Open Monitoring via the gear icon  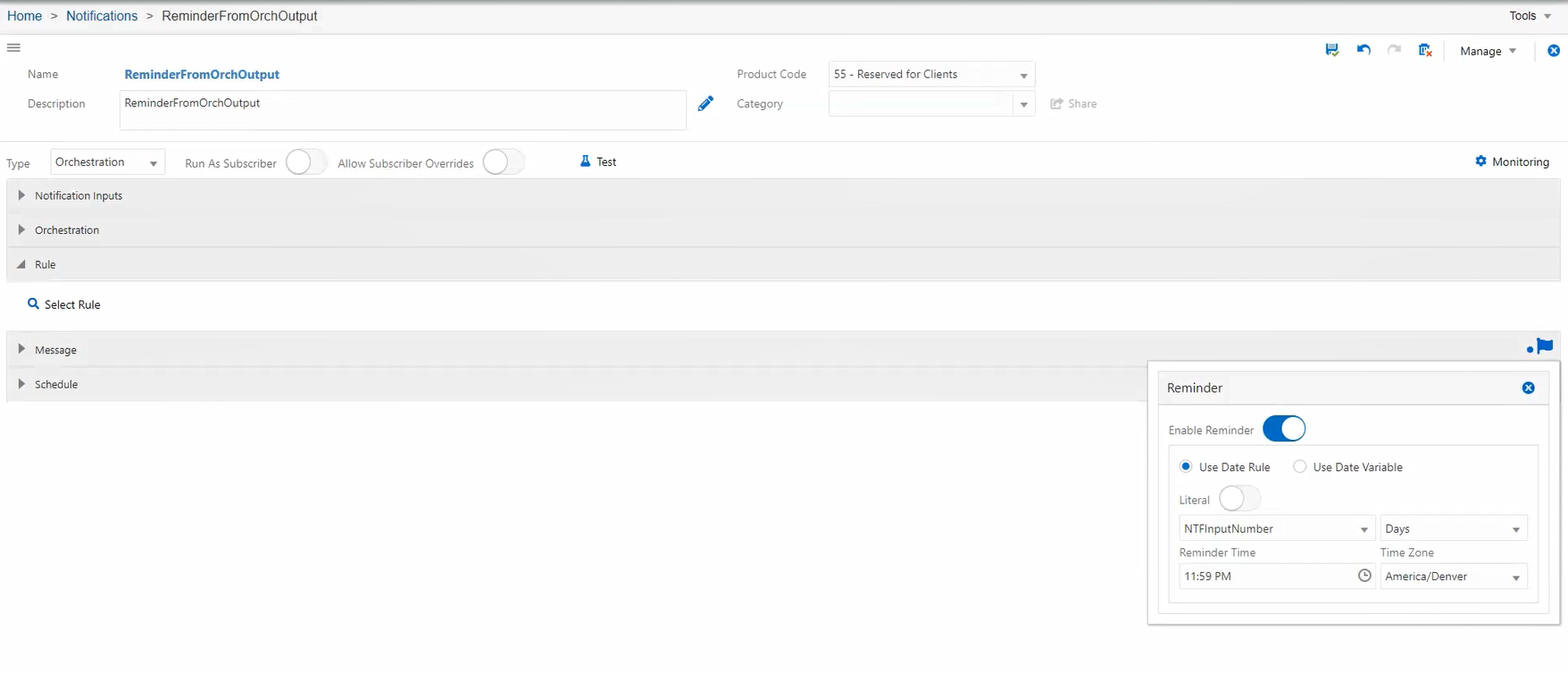coord(1481,162)
